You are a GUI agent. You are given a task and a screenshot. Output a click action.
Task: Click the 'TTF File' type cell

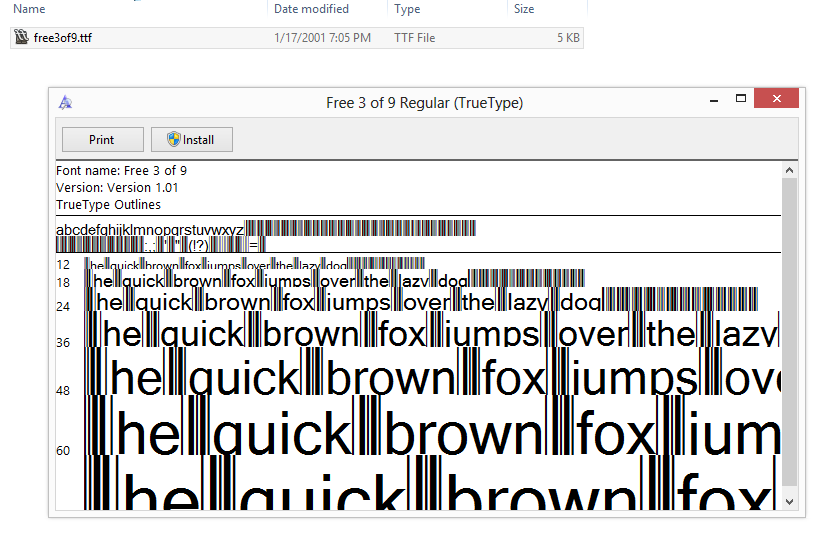coord(415,38)
